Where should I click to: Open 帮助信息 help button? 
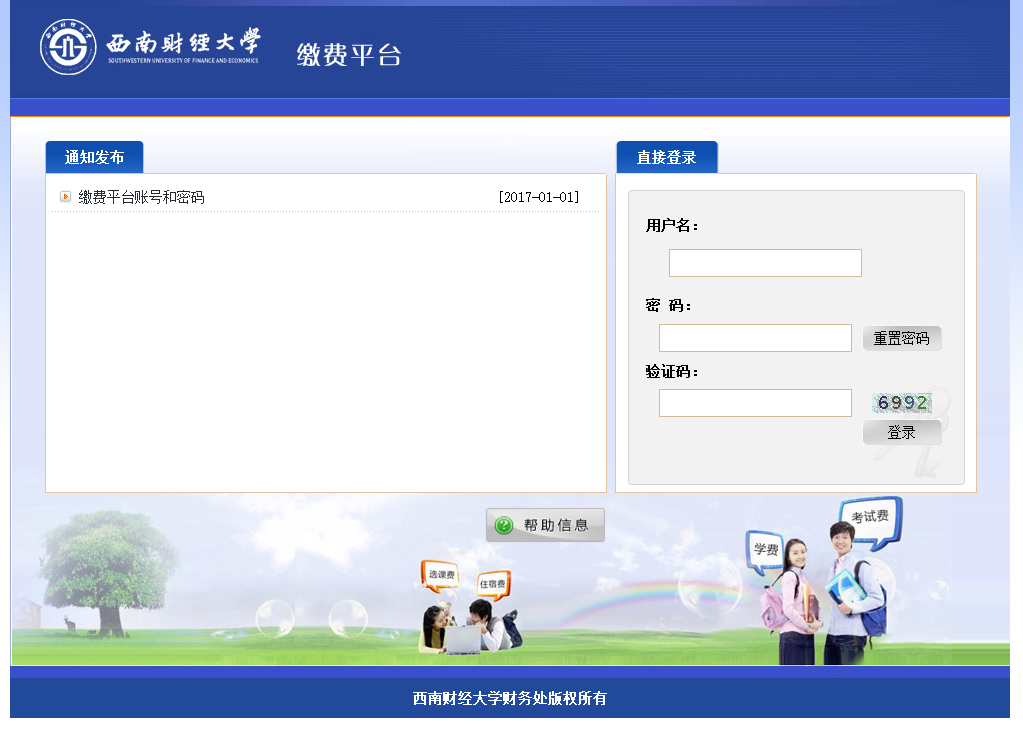click(x=545, y=525)
